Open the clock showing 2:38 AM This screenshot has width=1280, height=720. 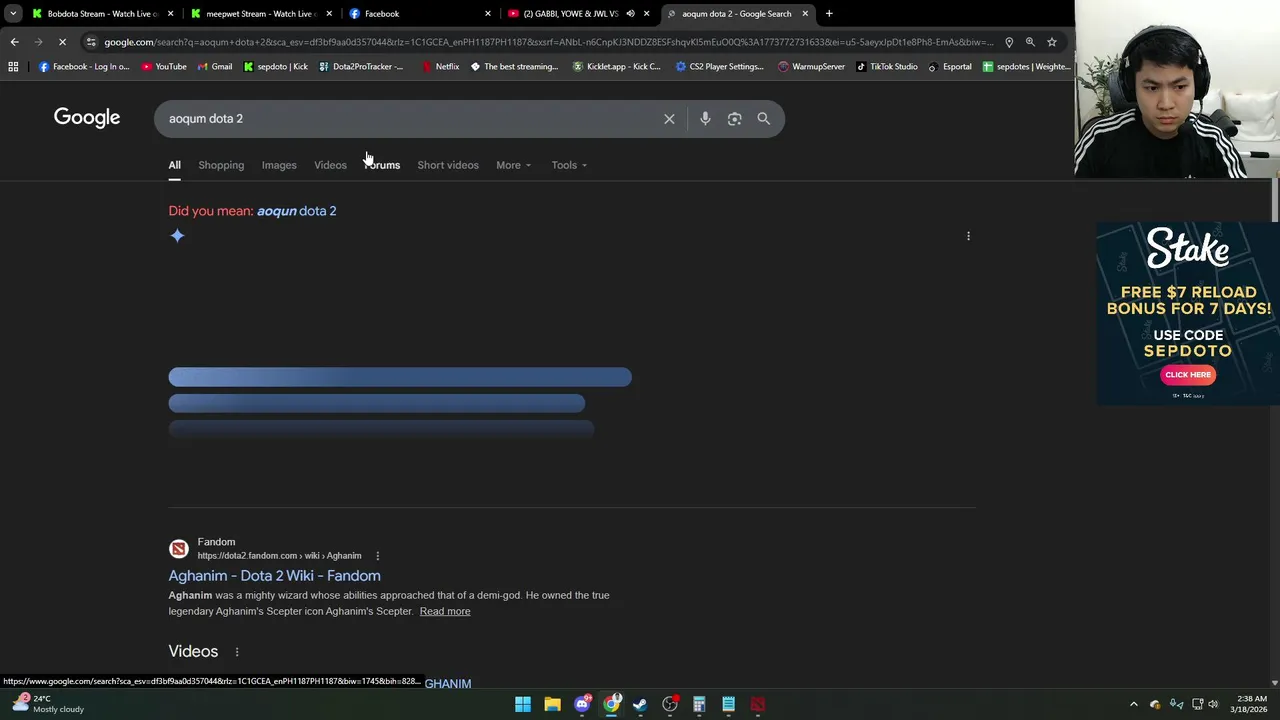point(1251,704)
